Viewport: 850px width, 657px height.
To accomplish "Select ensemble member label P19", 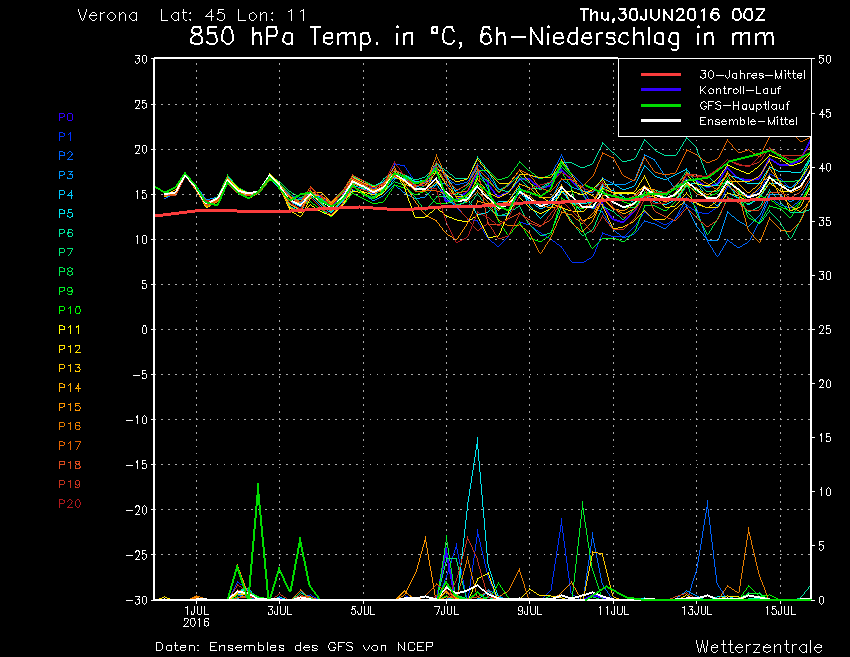I will 70,484.
